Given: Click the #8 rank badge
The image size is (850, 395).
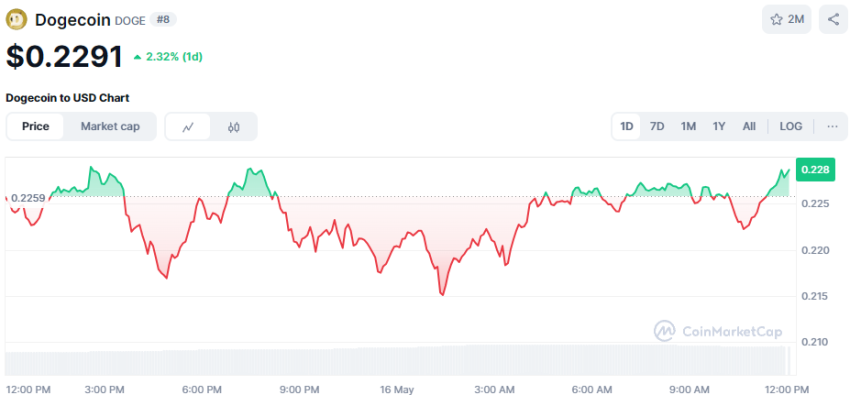Looking at the screenshot, I should [163, 20].
